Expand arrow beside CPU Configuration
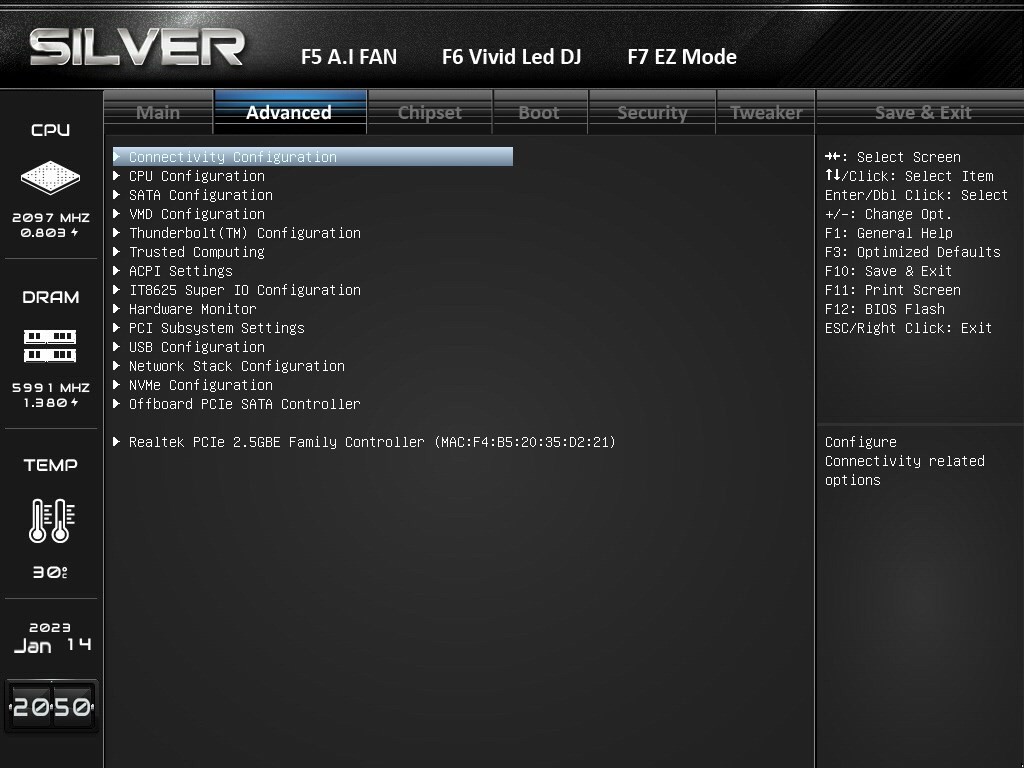The height and width of the screenshot is (768, 1024). click(x=117, y=175)
